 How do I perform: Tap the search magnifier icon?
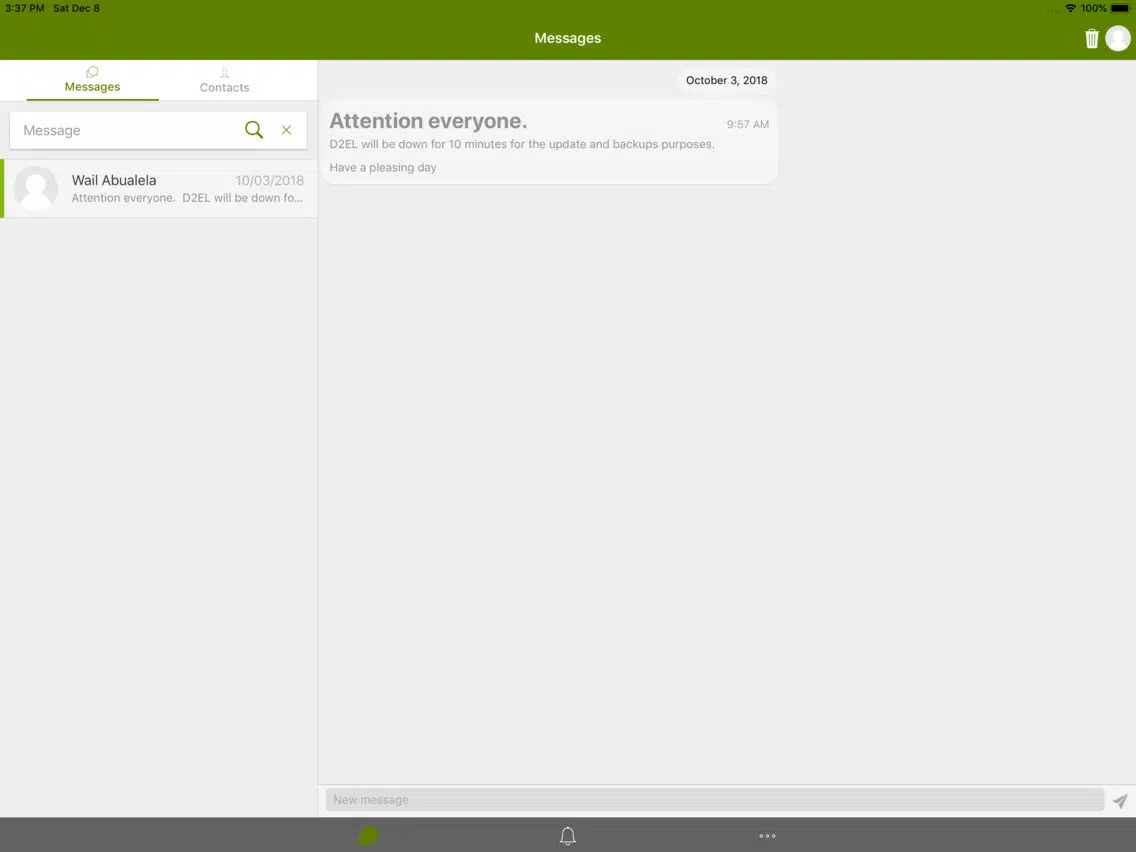click(254, 130)
